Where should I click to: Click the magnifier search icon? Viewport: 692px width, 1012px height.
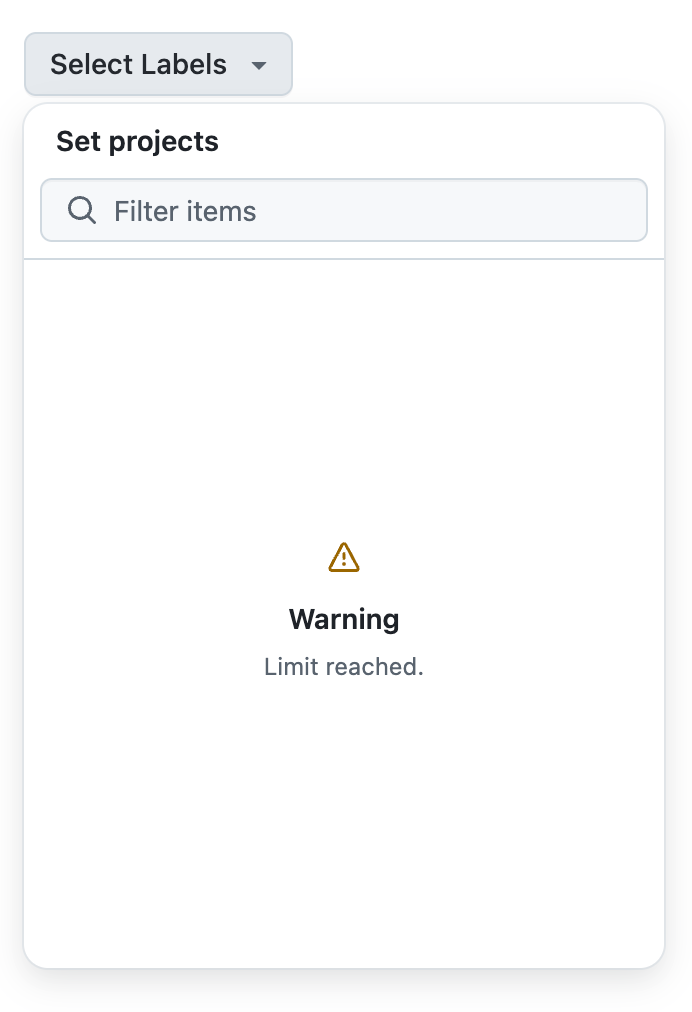[x=81, y=211]
